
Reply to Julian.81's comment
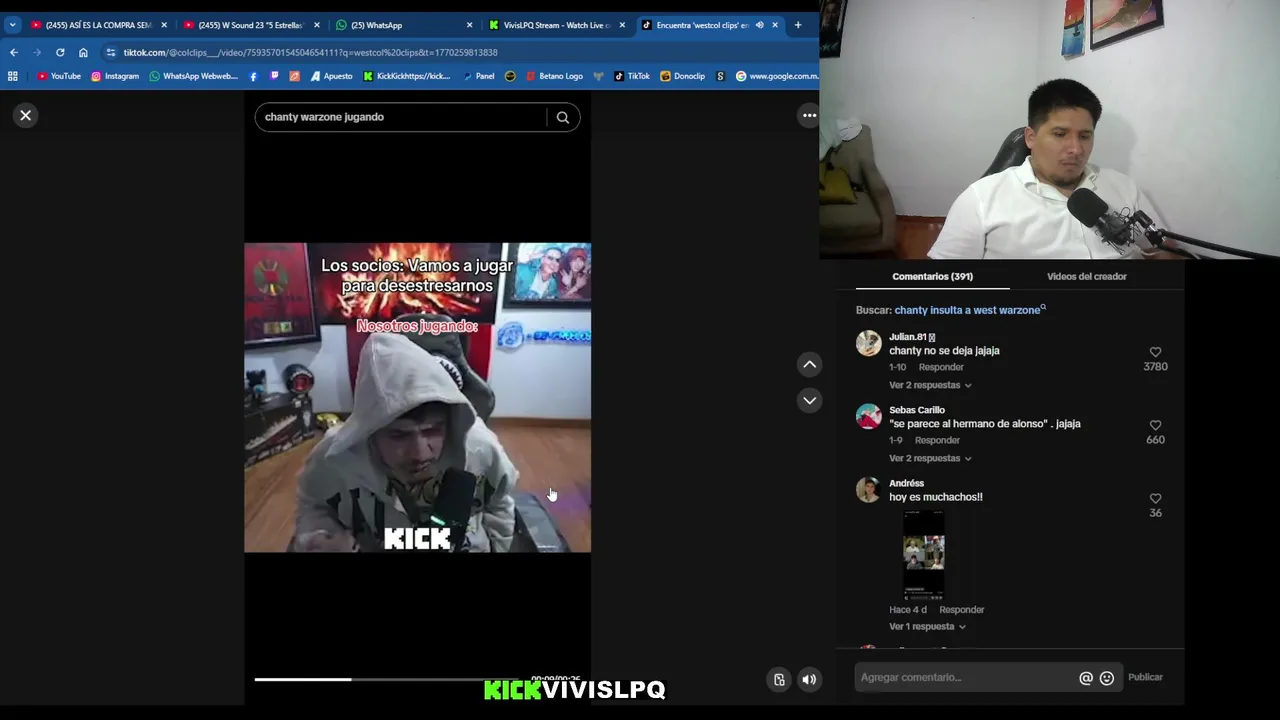coord(941,367)
